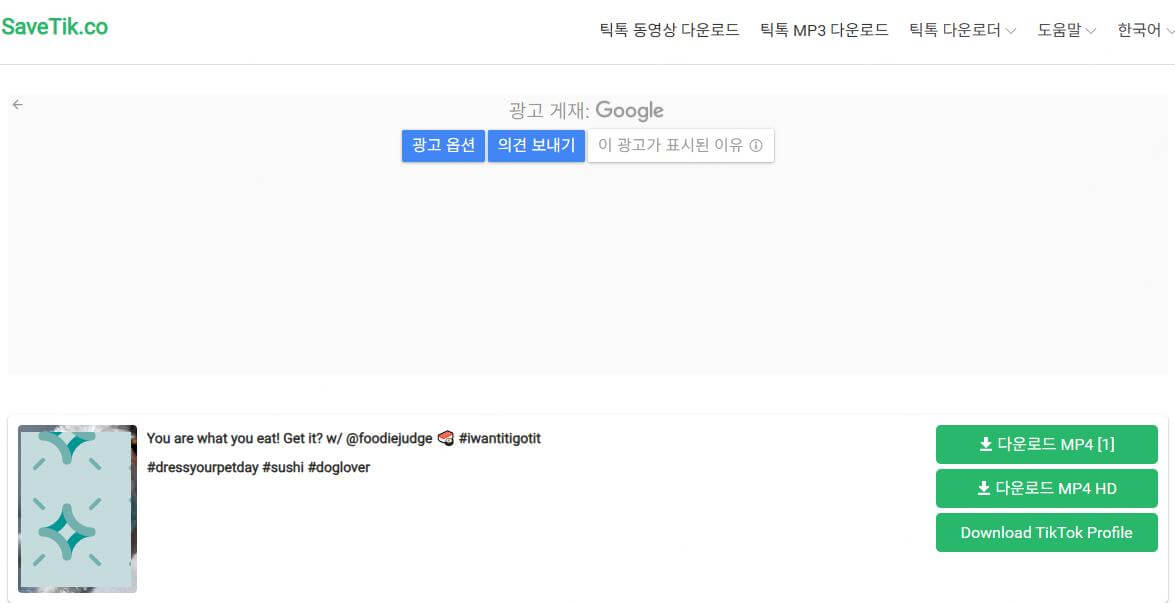Click the ad's back arrow icon
This screenshot has width=1175, height=603.
17,105
